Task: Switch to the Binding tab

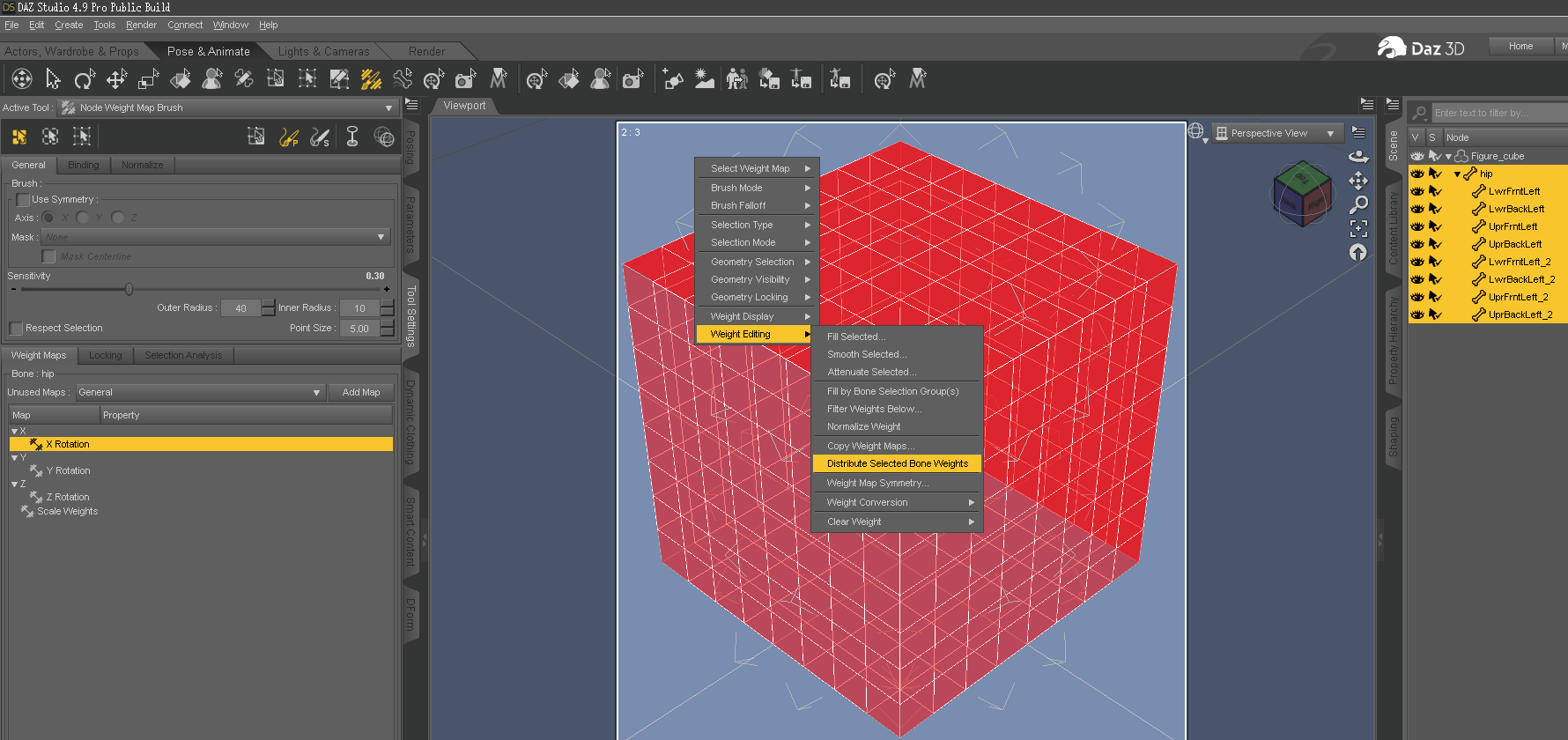Action: [x=84, y=165]
